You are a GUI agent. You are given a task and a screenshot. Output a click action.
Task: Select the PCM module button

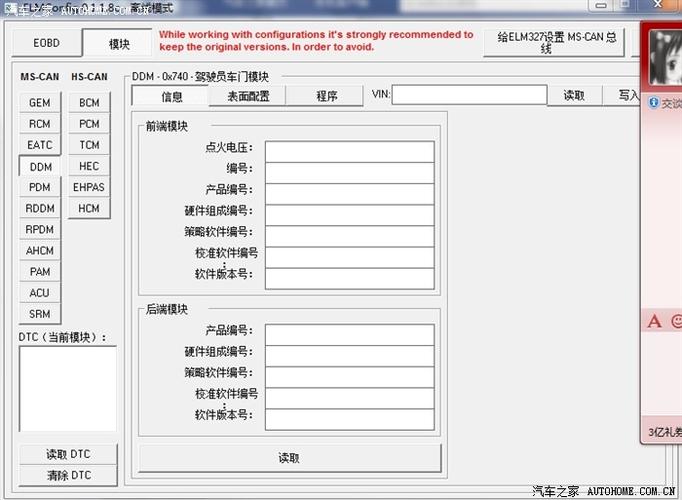(89, 124)
